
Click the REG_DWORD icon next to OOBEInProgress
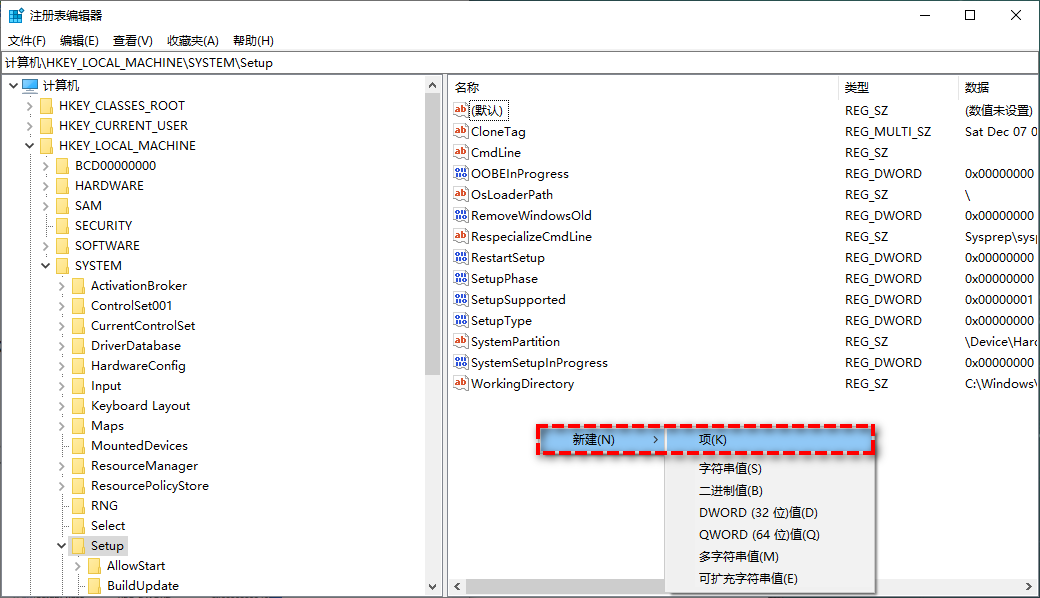[462, 173]
